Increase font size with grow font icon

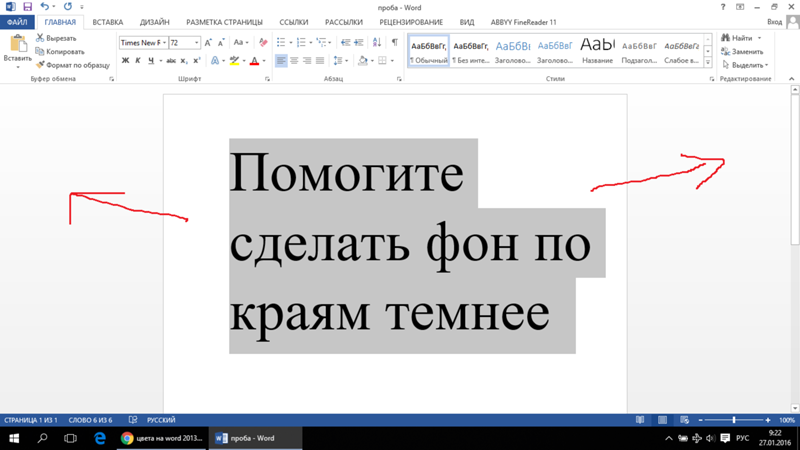(208, 43)
